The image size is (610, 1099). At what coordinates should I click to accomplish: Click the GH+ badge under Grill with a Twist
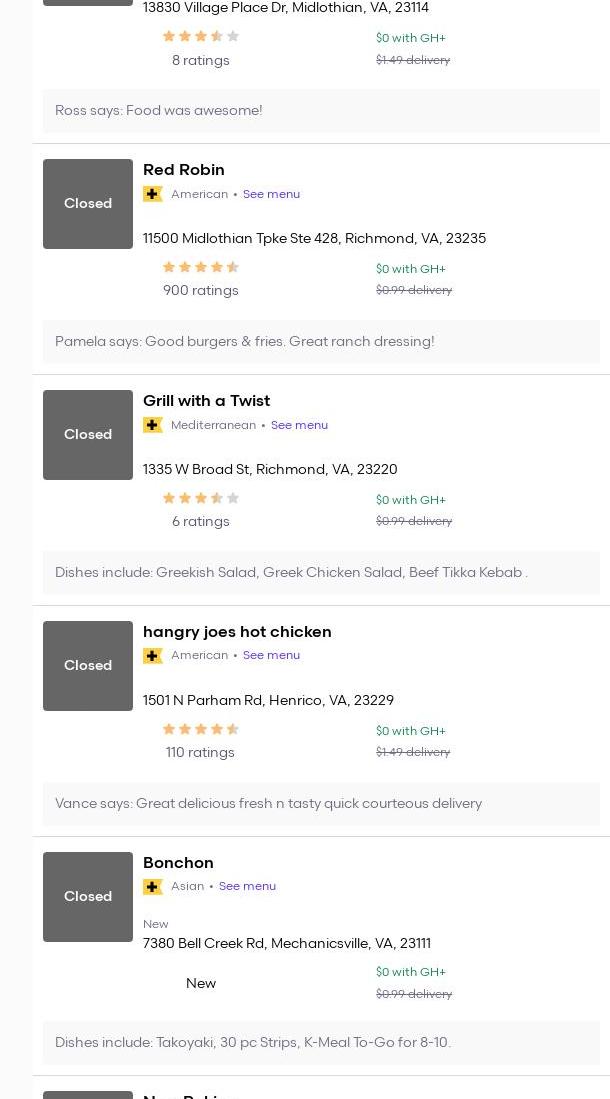(153, 425)
